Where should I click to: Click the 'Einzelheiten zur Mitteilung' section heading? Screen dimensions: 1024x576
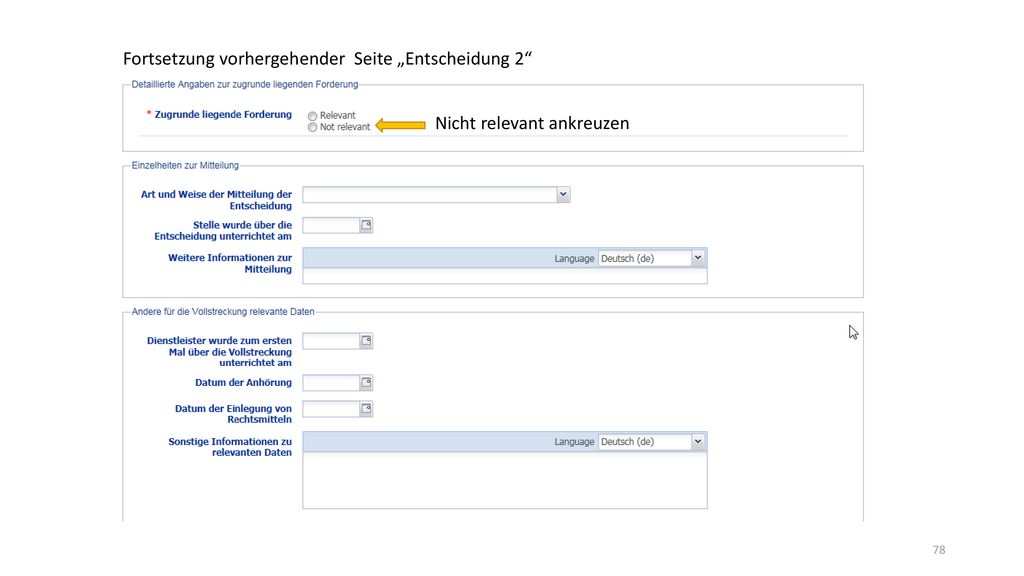(185, 165)
